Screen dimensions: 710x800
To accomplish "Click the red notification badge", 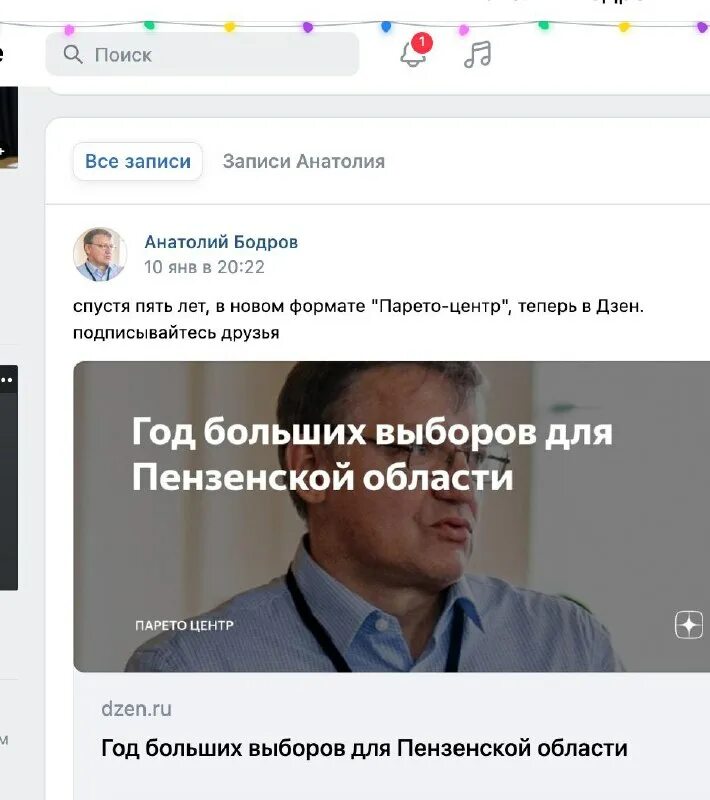I will pyautogui.click(x=421, y=43).
